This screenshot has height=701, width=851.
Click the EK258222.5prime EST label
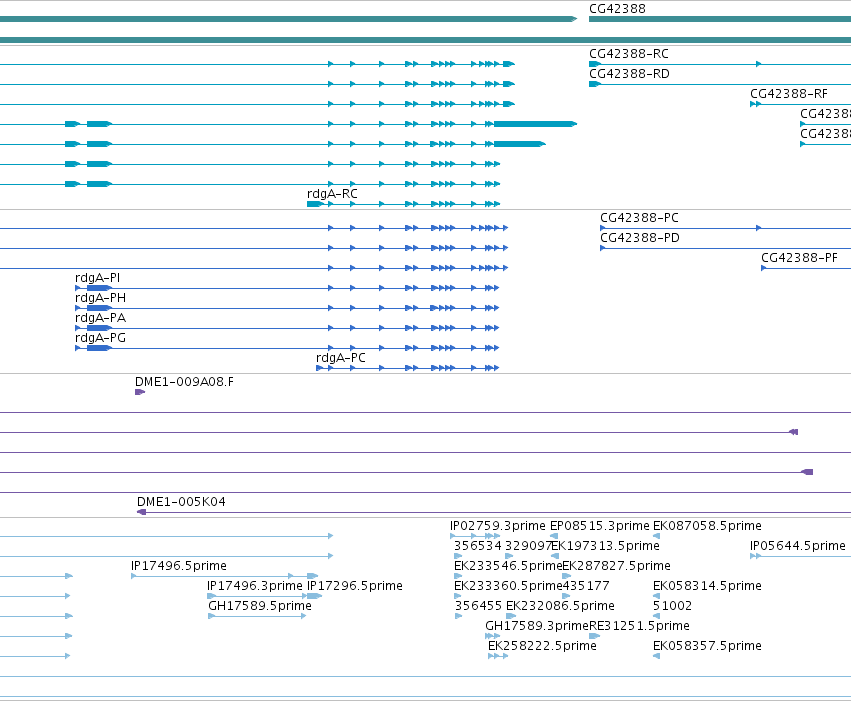click(542, 646)
